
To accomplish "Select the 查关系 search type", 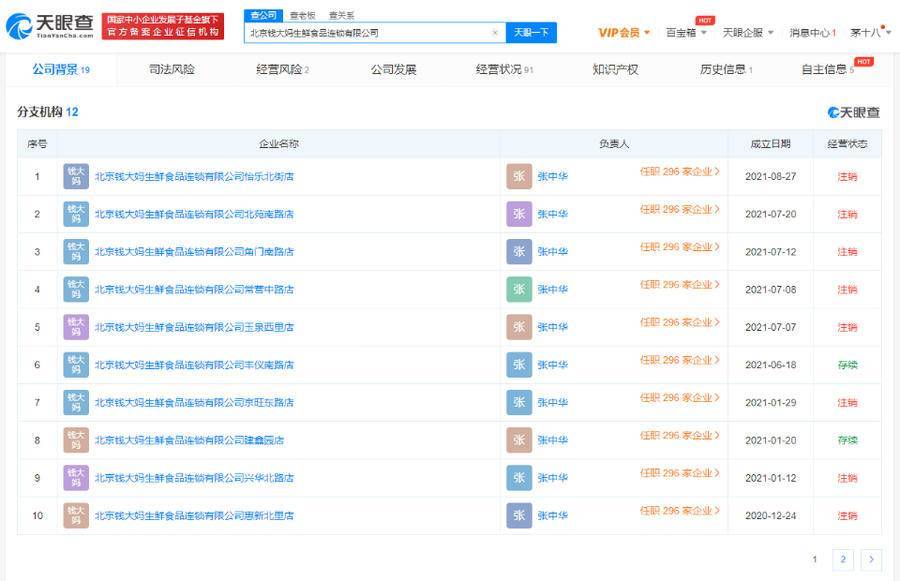I will tap(341, 15).
